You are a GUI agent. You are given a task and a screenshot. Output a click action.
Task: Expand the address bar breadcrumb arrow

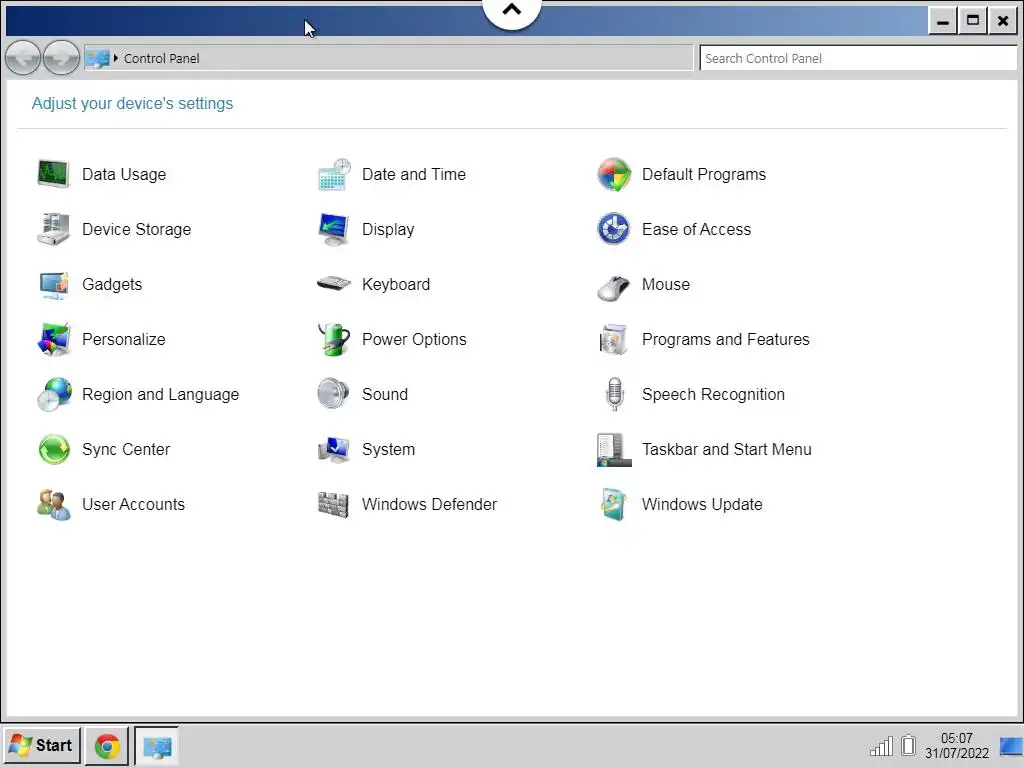point(116,58)
